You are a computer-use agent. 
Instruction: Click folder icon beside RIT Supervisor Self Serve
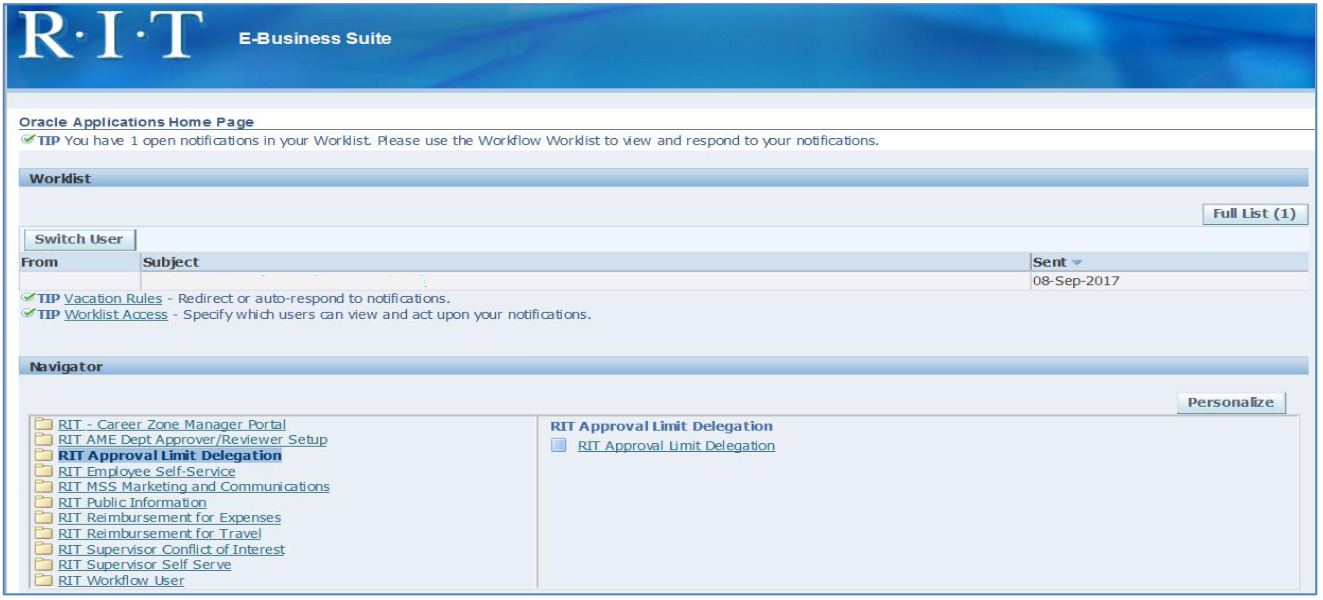point(44,564)
